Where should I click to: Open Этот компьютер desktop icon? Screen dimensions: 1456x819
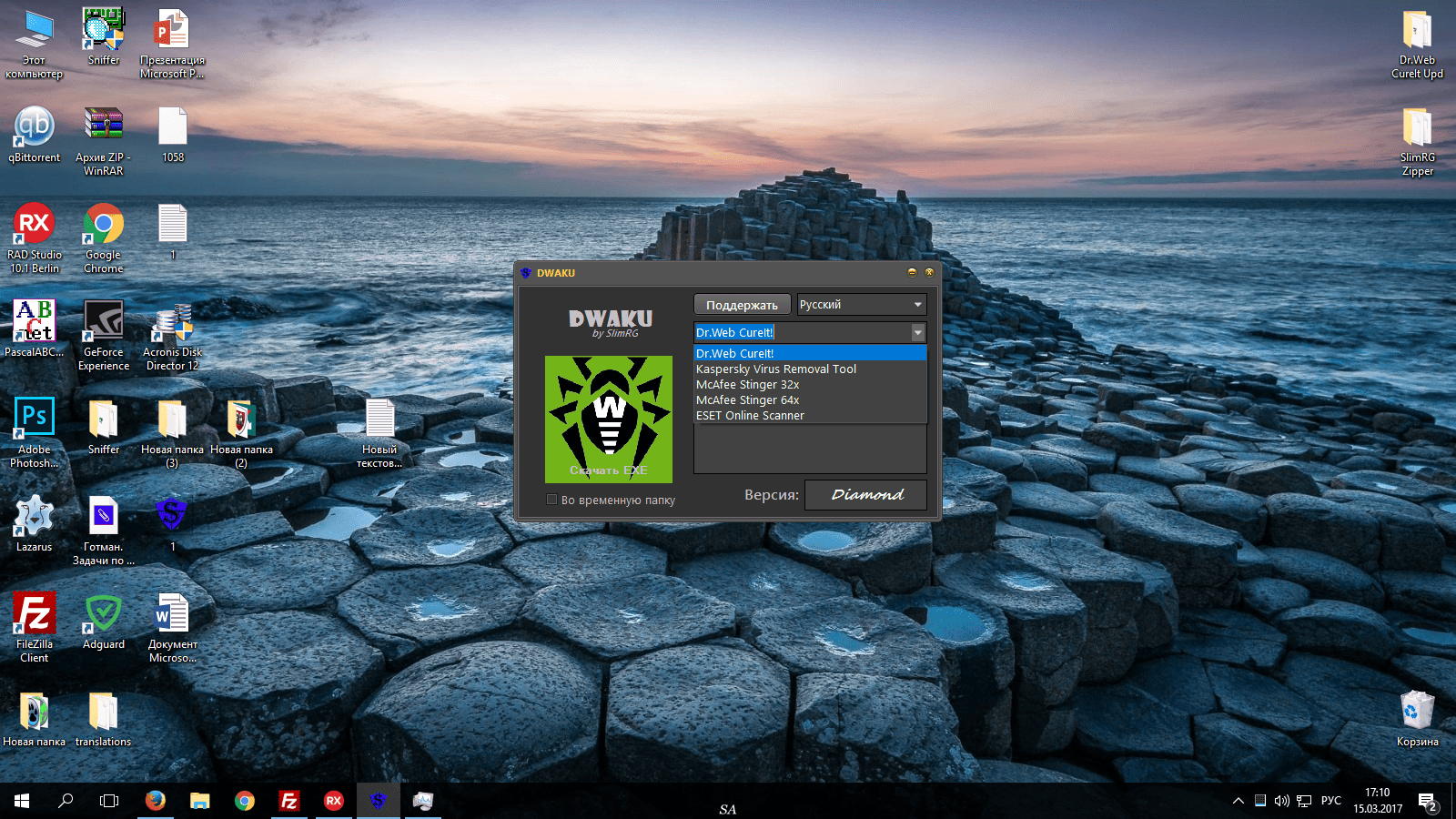point(35,43)
